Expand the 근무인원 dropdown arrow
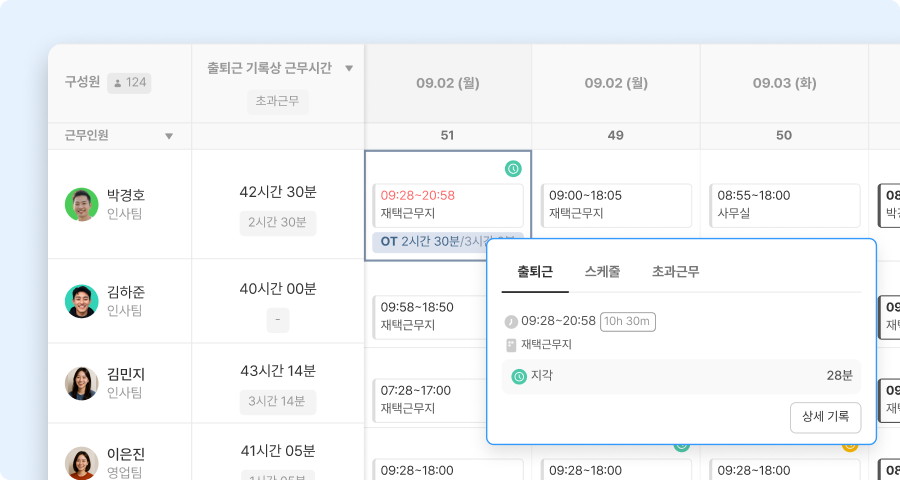The height and width of the screenshot is (480, 900). pyautogui.click(x=169, y=136)
